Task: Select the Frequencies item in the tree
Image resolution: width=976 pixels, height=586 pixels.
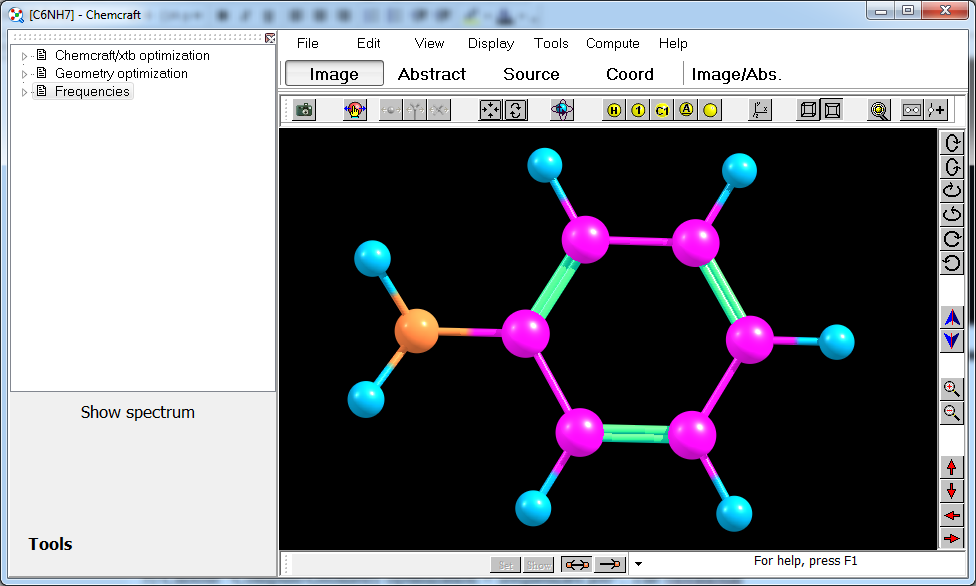Action: (x=92, y=91)
